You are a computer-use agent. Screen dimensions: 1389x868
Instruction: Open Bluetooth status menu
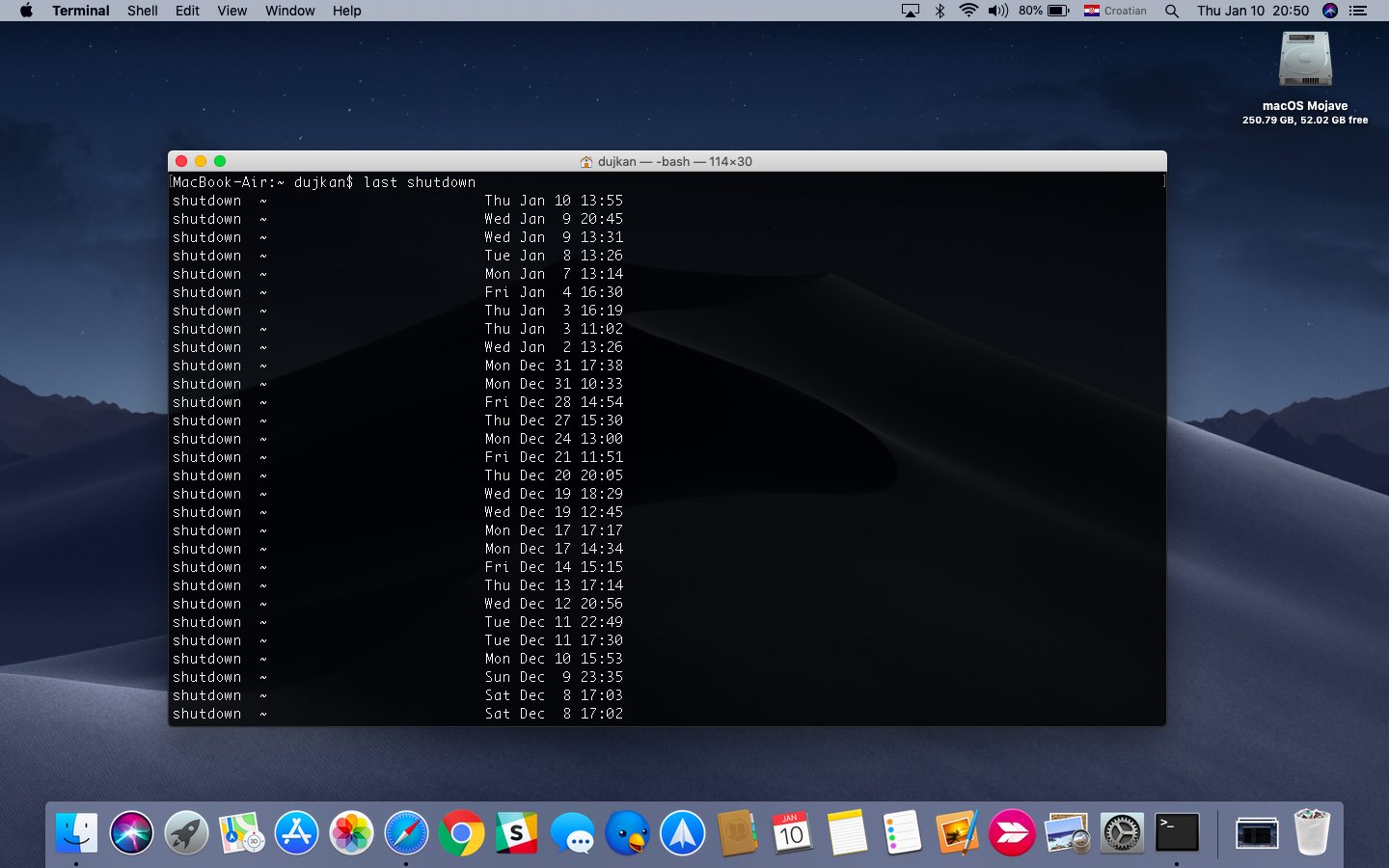point(940,11)
